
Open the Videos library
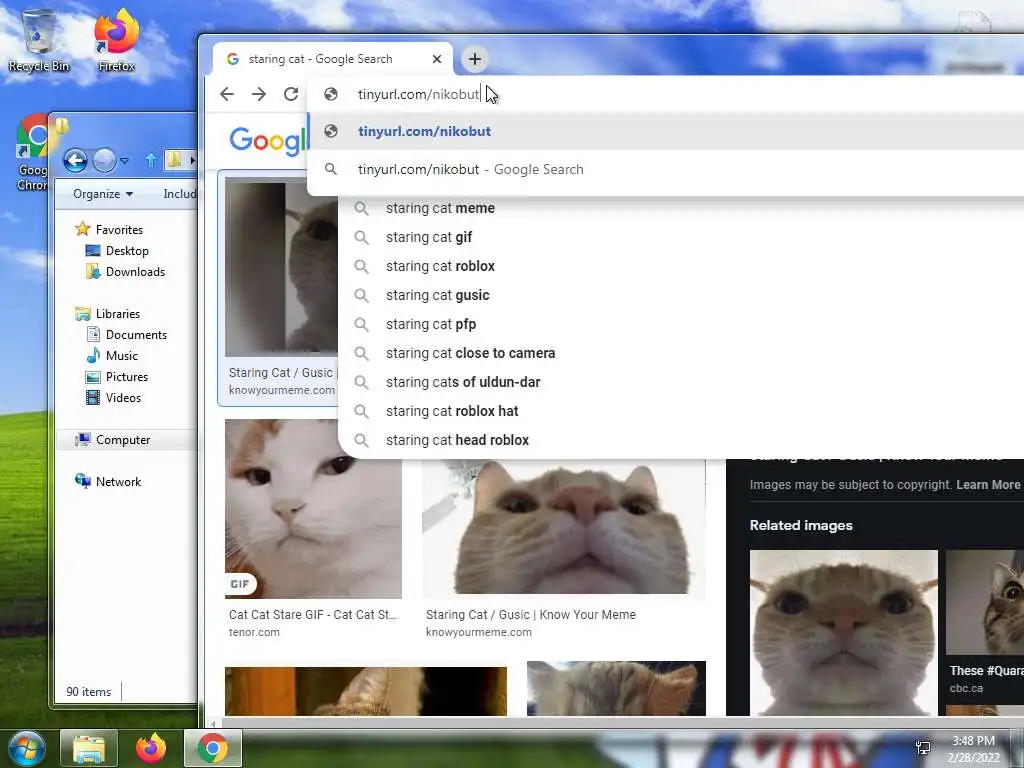point(114,398)
